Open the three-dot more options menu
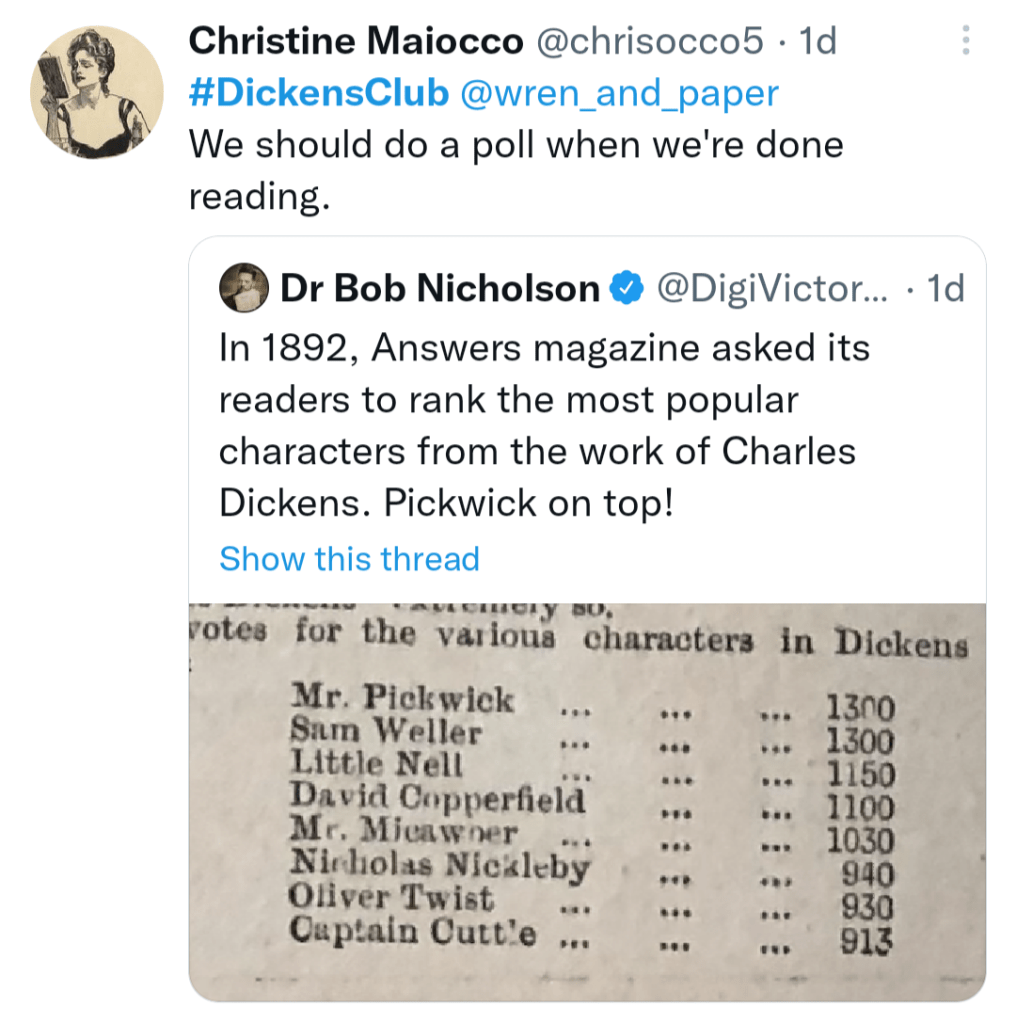This screenshot has width=1016, height=1023. point(965,40)
